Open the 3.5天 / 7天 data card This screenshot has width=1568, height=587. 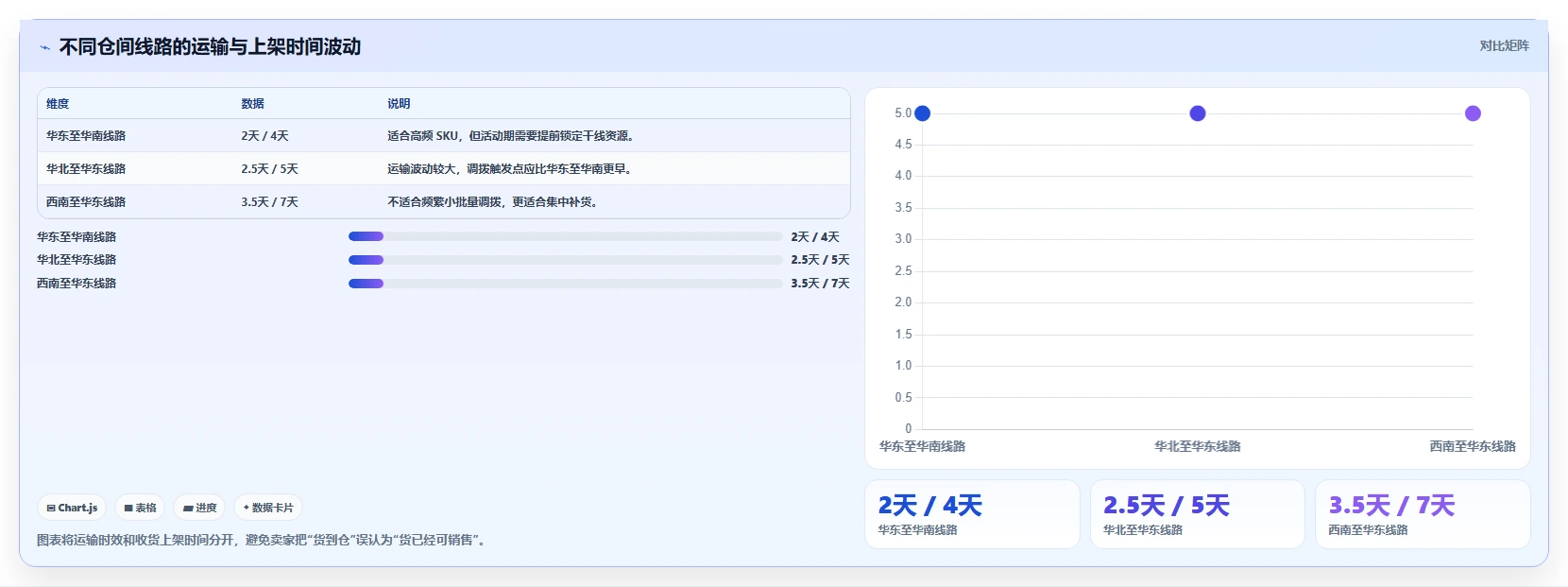pos(1423,514)
